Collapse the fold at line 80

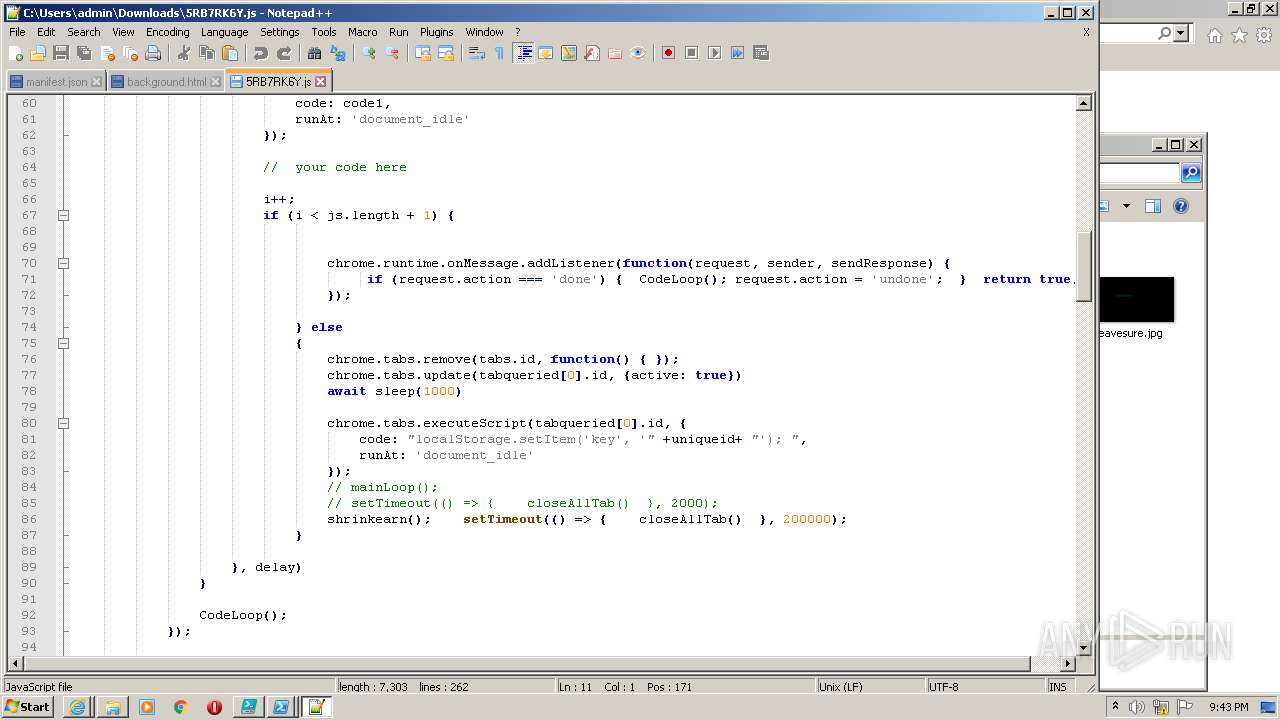63,423
